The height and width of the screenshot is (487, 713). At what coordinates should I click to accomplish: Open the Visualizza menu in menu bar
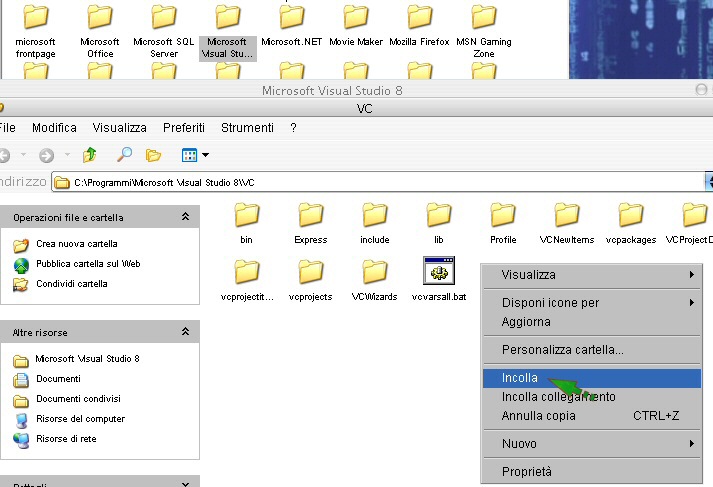click(x=120, y=128)
